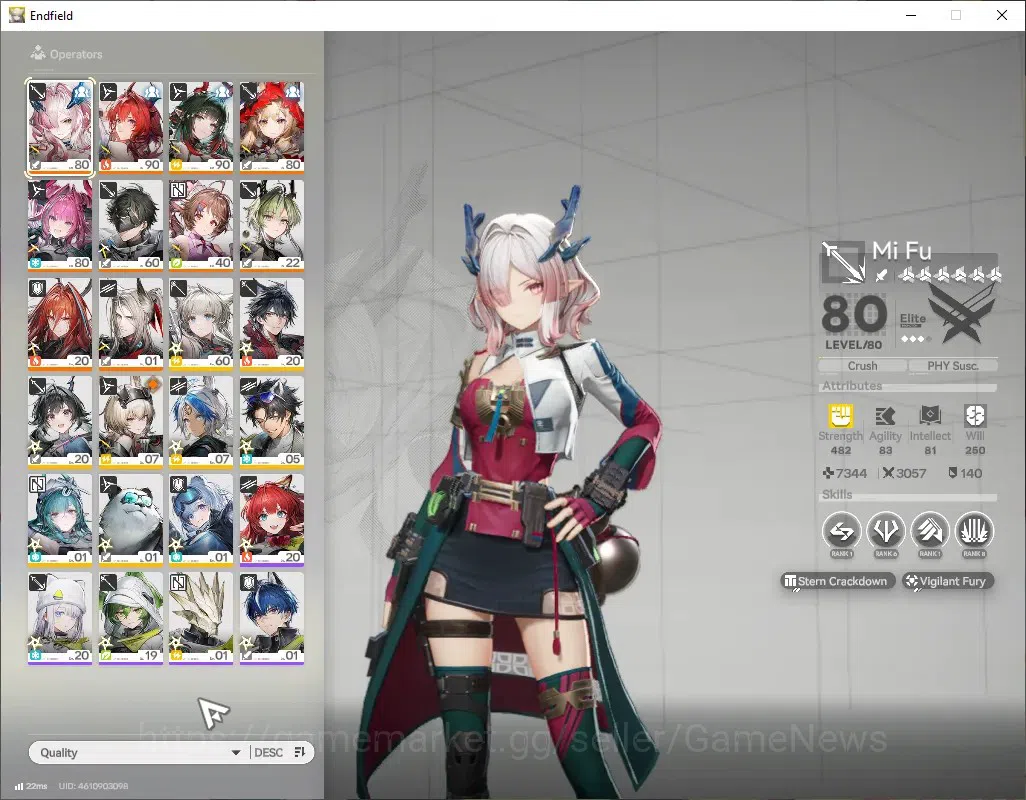Select blue-white bunny-eared level 07 operator

click(x=201, y=421)
